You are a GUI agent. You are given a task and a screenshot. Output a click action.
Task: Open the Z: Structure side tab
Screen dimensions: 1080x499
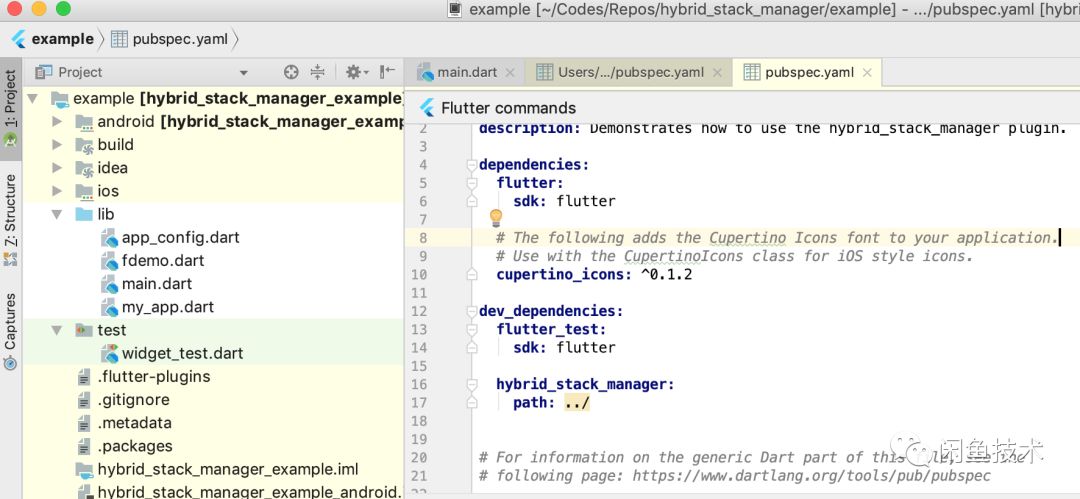pyautogui.click(x=10, y=219)
